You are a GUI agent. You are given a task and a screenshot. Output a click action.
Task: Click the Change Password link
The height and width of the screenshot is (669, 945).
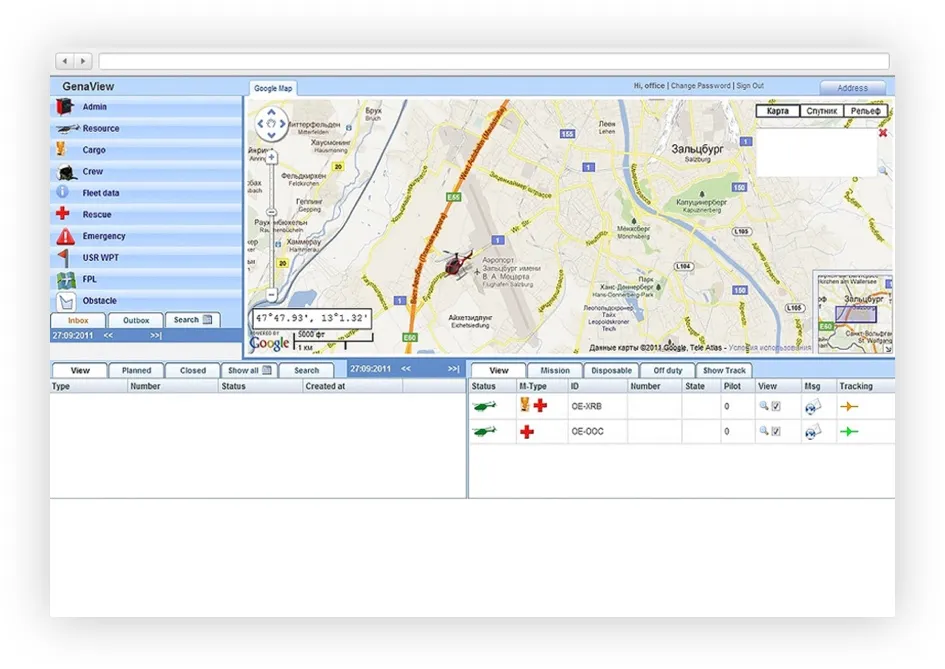tap(700, 86)
